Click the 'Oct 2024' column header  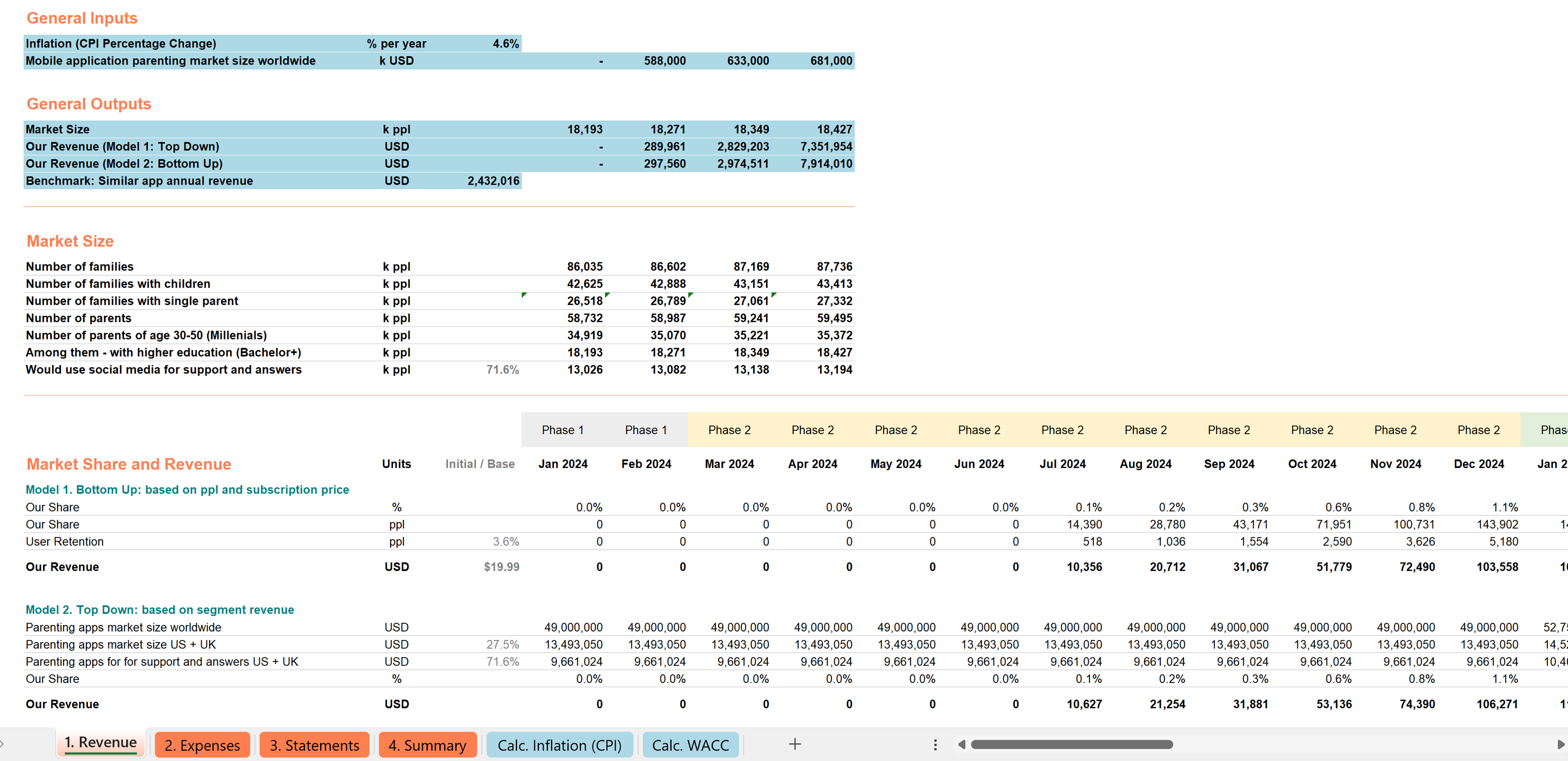(1312, 463)
